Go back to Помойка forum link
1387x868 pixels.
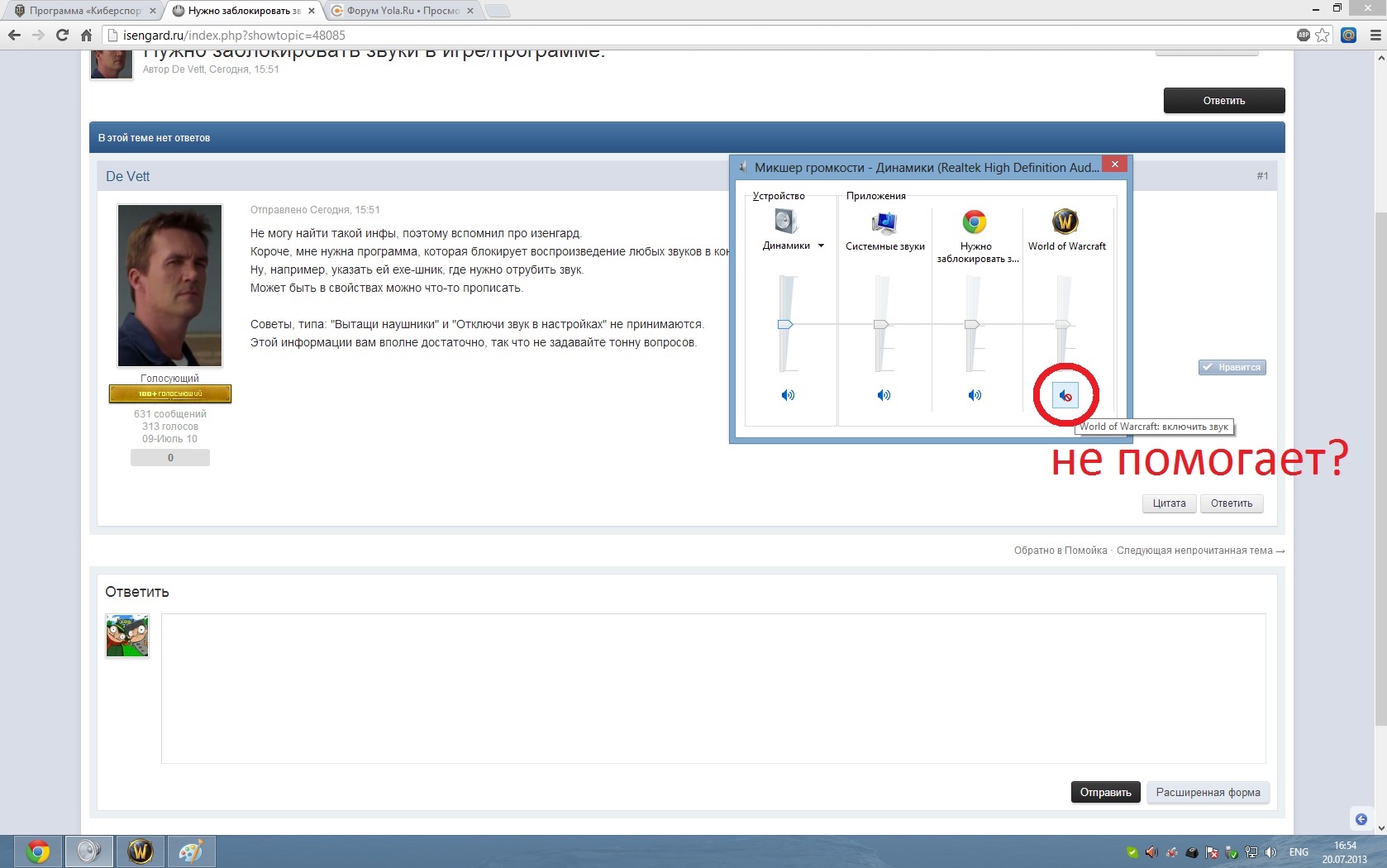(1061, 551)
